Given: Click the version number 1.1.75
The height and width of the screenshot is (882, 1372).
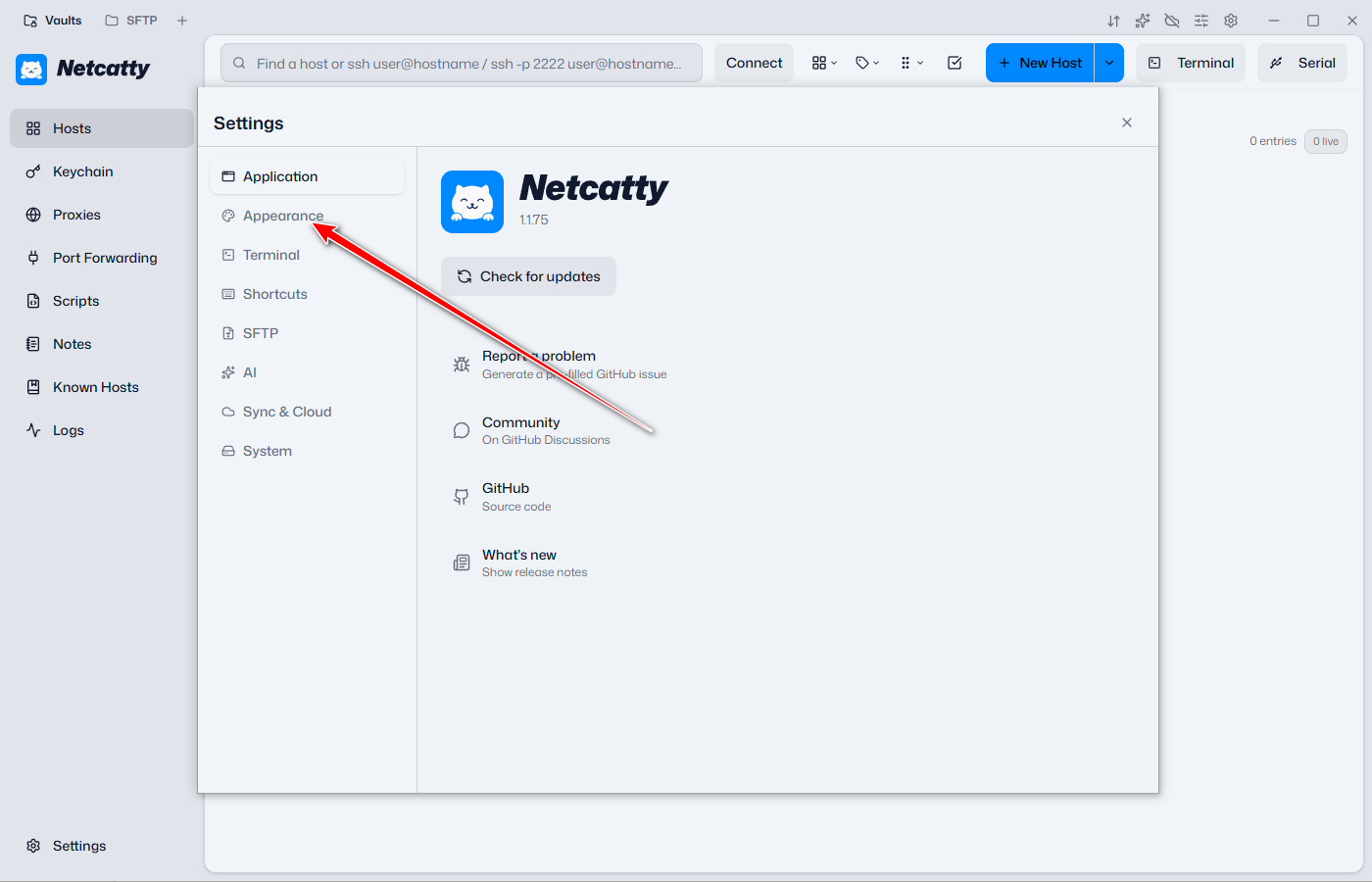Looking at the screenshot, I should pyautogui.click(x=534, y=220).
